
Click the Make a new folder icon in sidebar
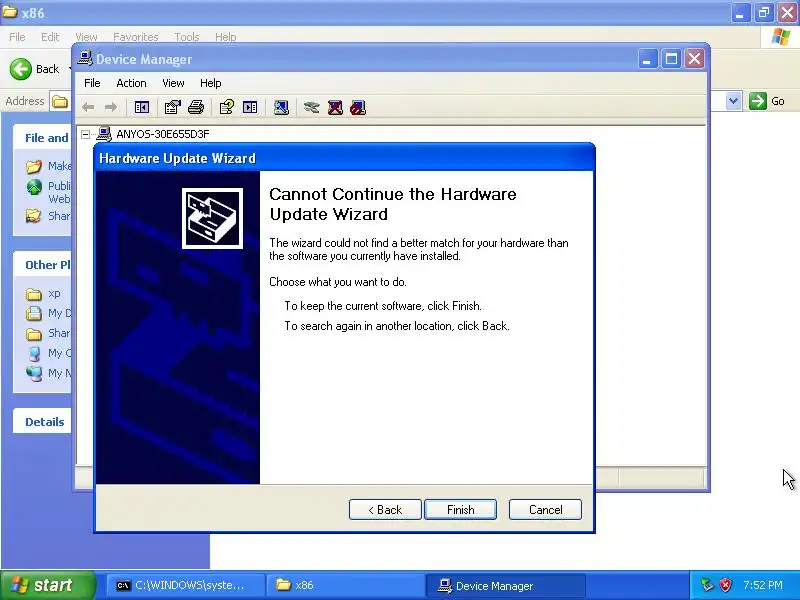coord(34,166)
